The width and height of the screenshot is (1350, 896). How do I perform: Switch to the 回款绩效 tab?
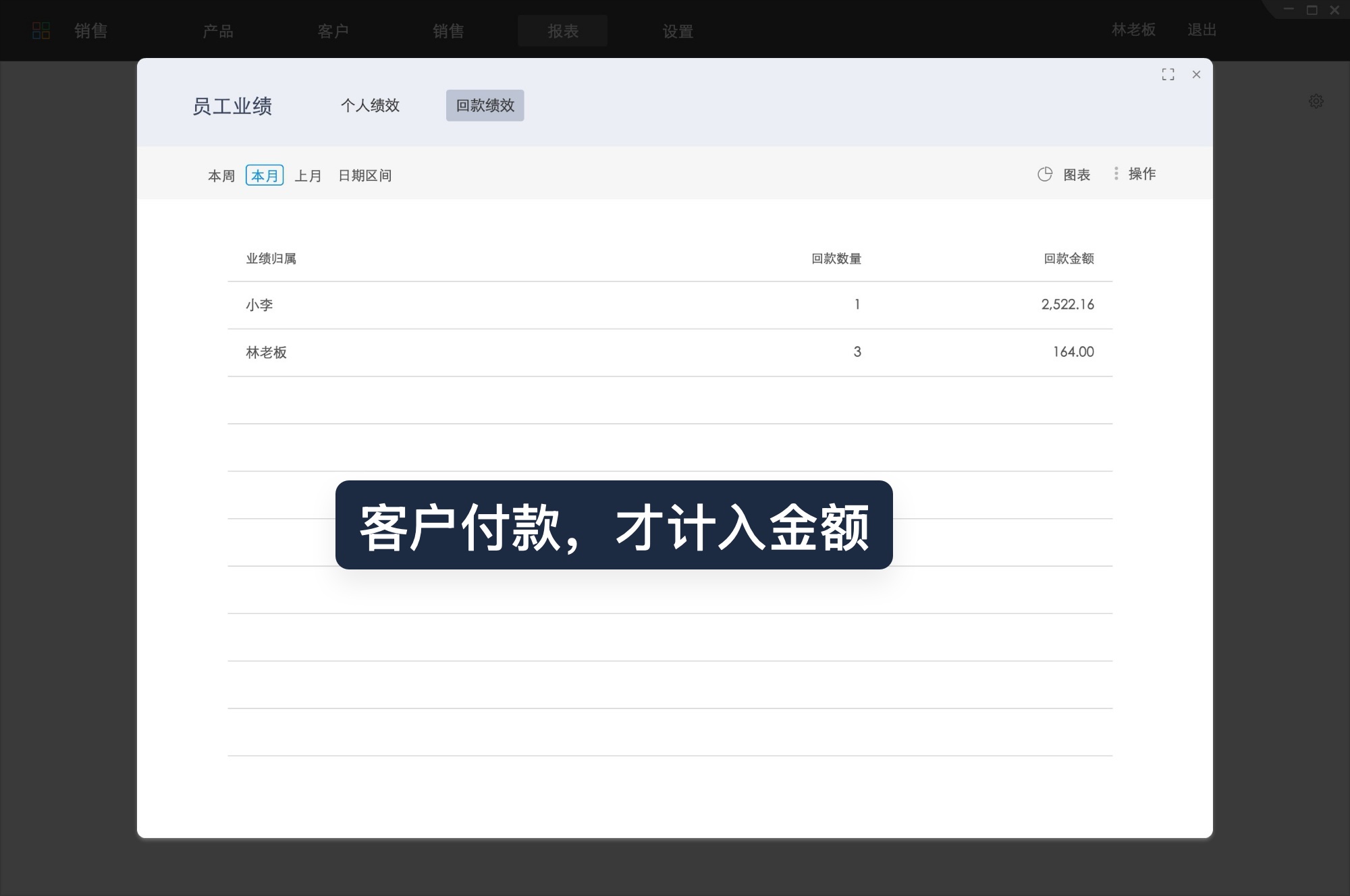[485, 106]
